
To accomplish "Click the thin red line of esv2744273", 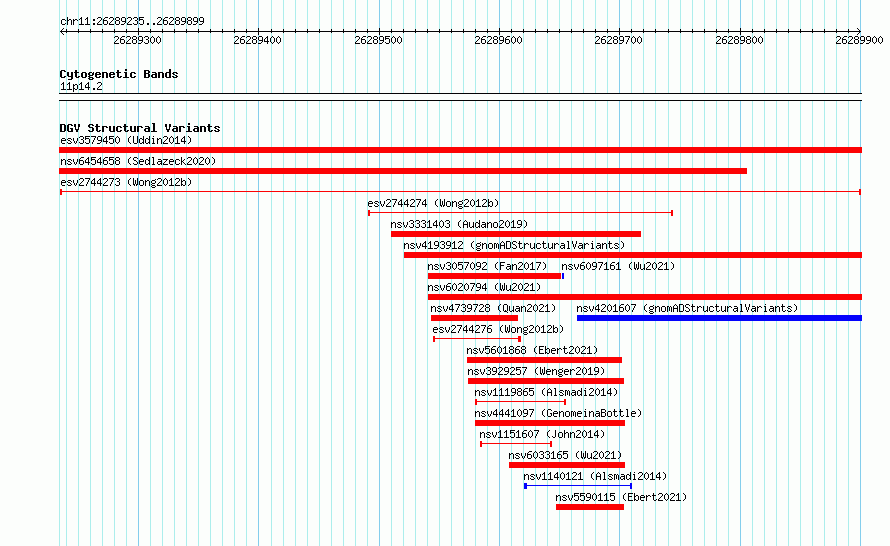I will coord(460,192).
